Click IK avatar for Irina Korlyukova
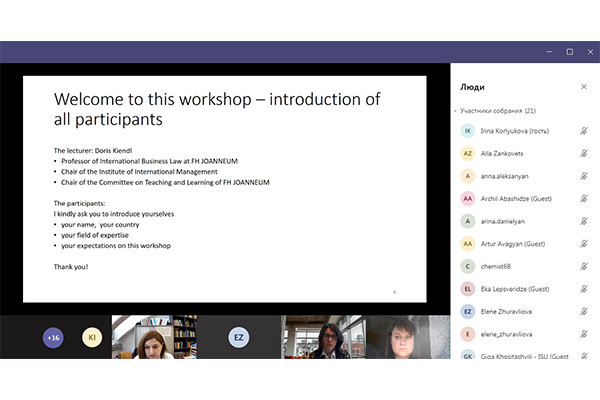This screenshot has height=400, width=600. tap(467, 131)
